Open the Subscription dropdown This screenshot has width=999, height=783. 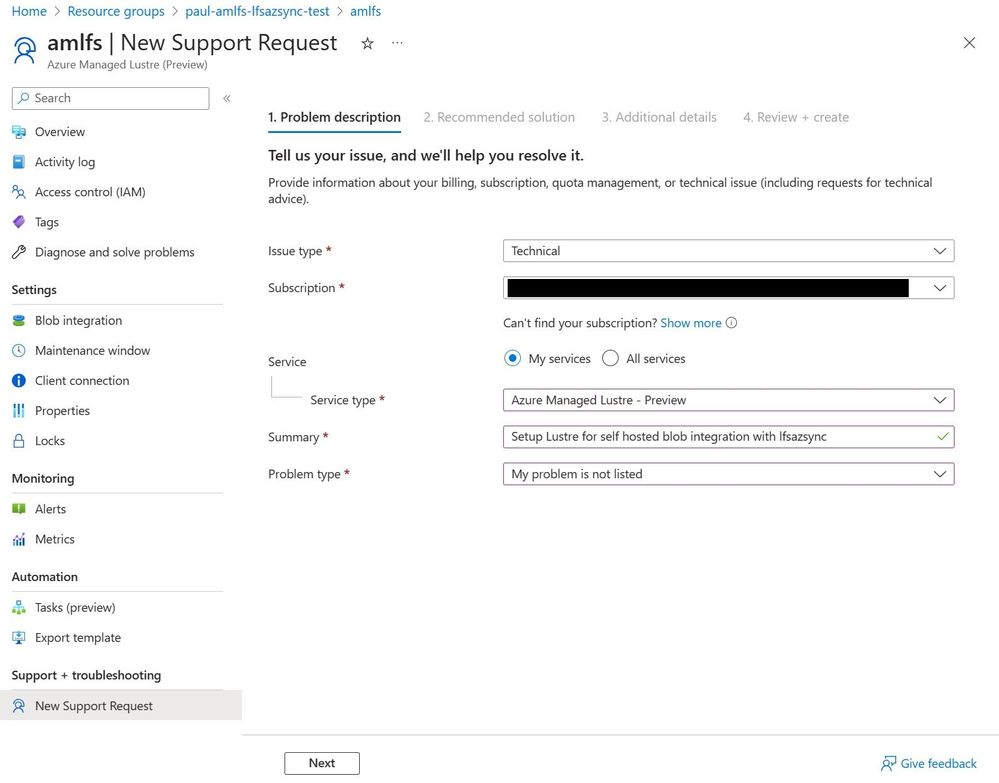[x=728, y=288]
